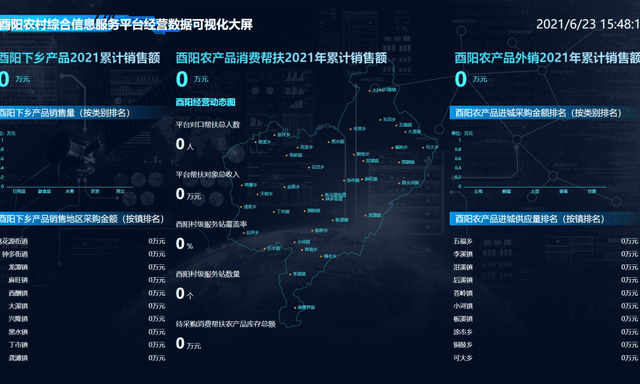Click the 待采购消费帮扶农产品库存总额 metric label
640x384 pixels.
pyautogui.click(x=225, y=324)
